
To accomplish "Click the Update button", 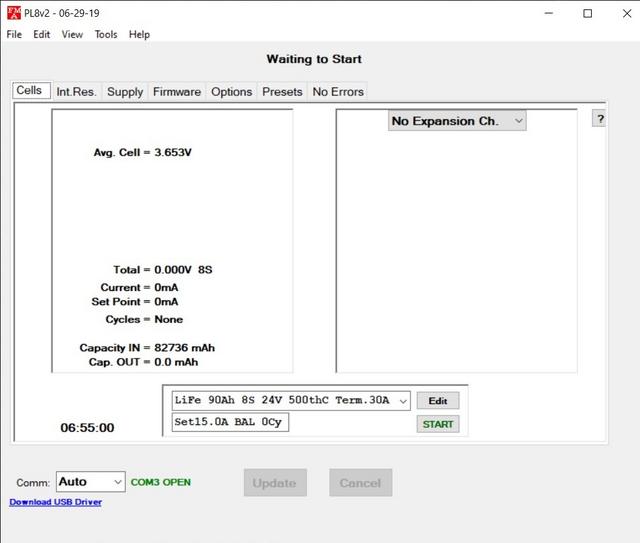I will tap(275, 483).
